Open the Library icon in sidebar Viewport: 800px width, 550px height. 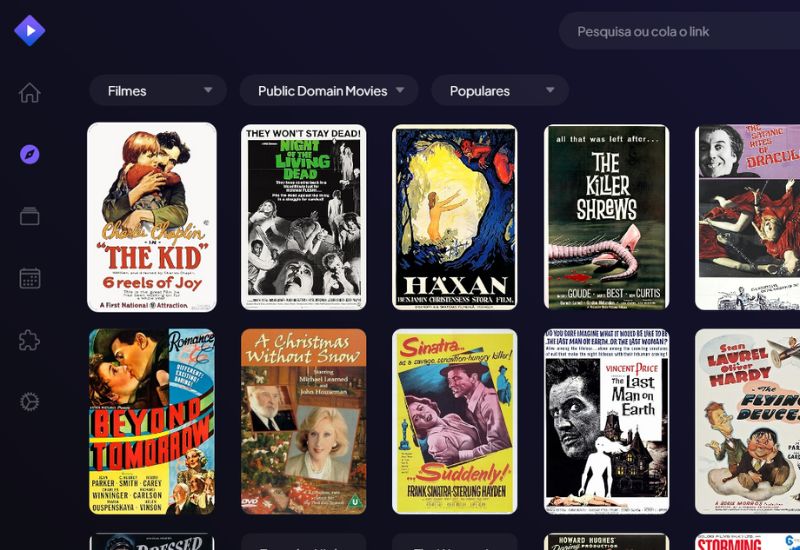pos(30,216)
